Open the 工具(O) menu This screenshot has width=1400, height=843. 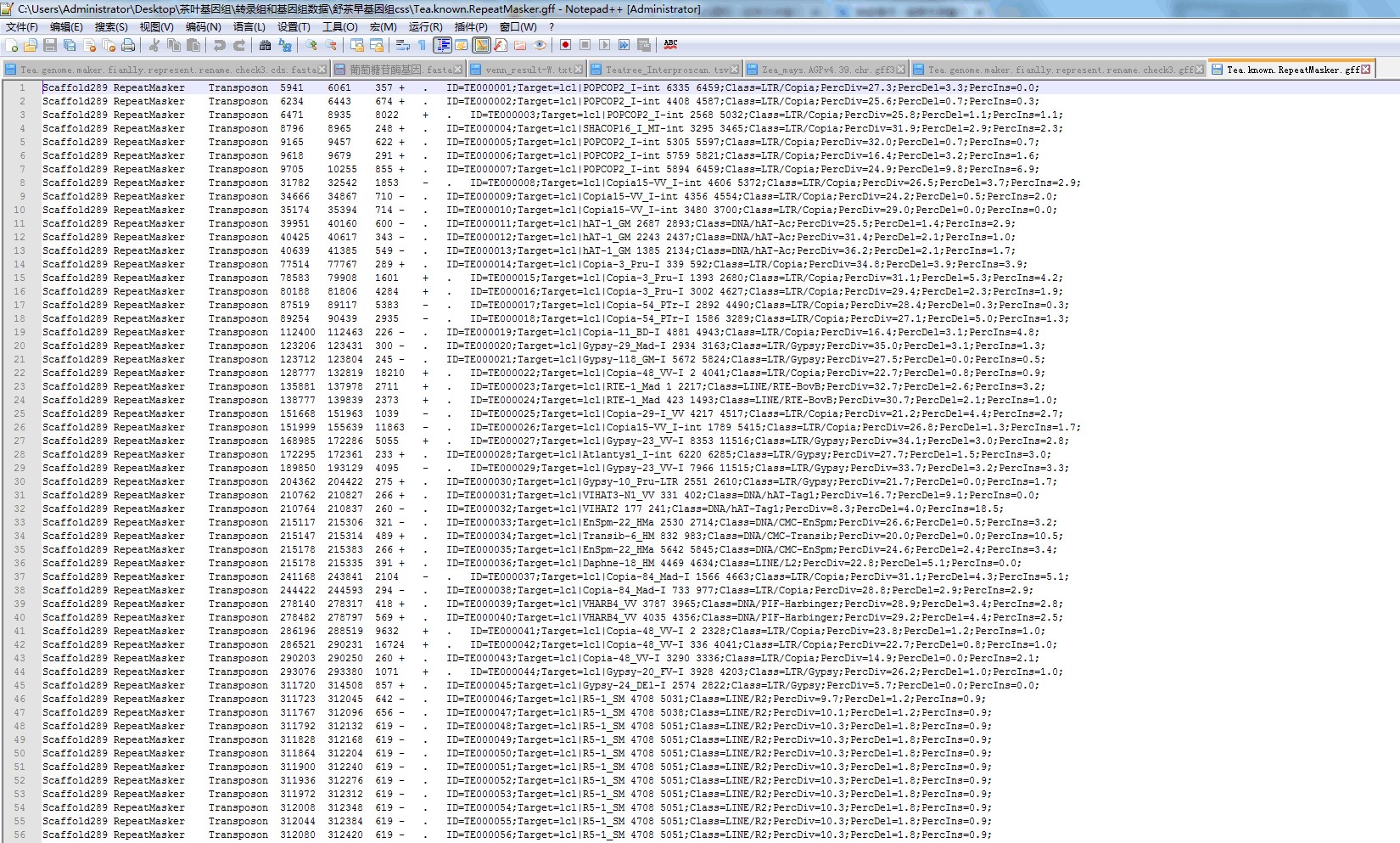339,27
